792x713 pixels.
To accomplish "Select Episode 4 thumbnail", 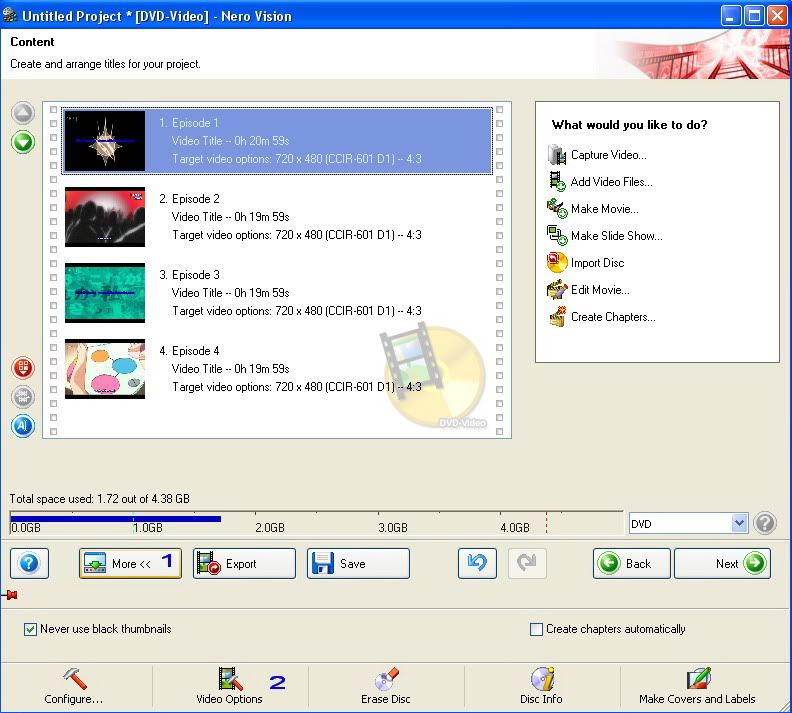I will (105, 369).
